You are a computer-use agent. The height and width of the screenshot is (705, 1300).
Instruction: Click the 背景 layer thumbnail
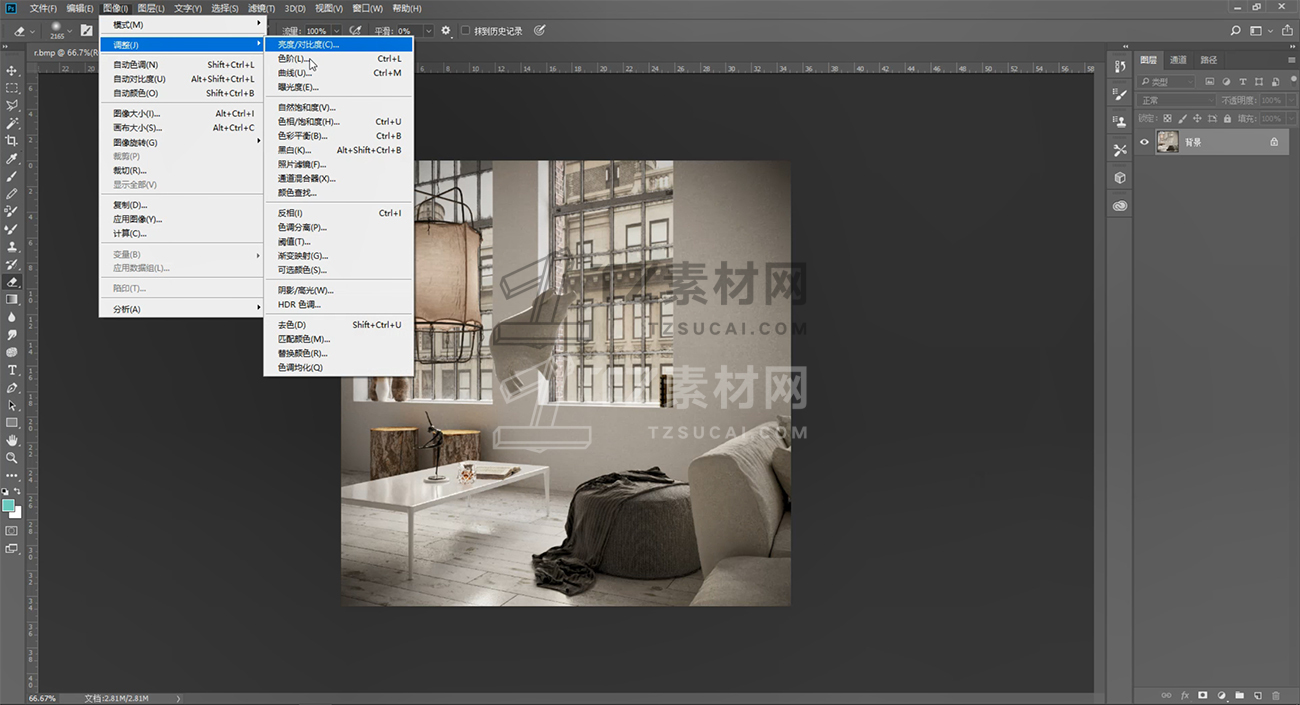[1167, 142]
